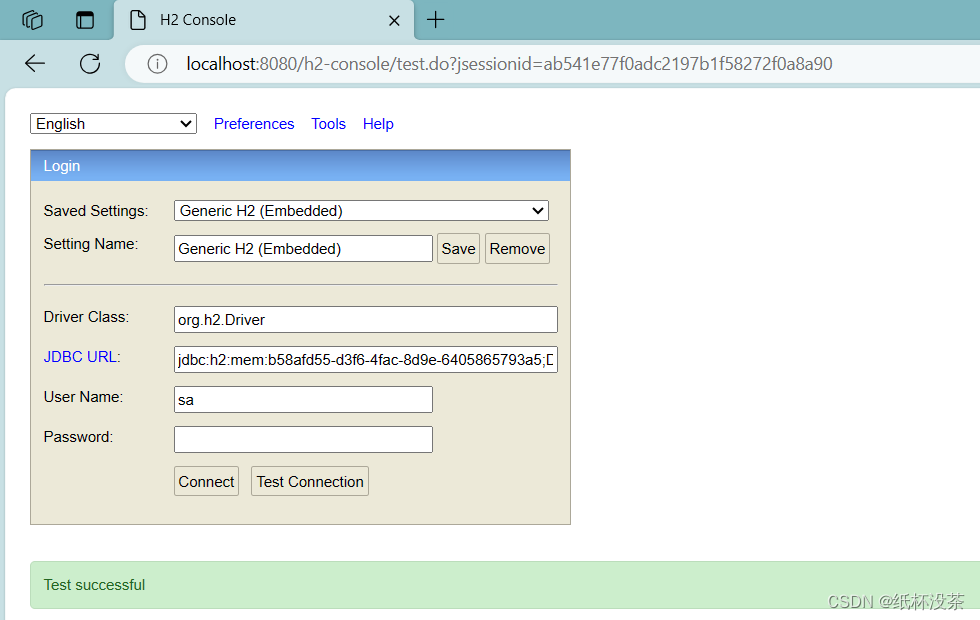Screen dimensions: 980x620
Task: Open a new browser tab with the plus icon
Action: click(x=435, y=20)
